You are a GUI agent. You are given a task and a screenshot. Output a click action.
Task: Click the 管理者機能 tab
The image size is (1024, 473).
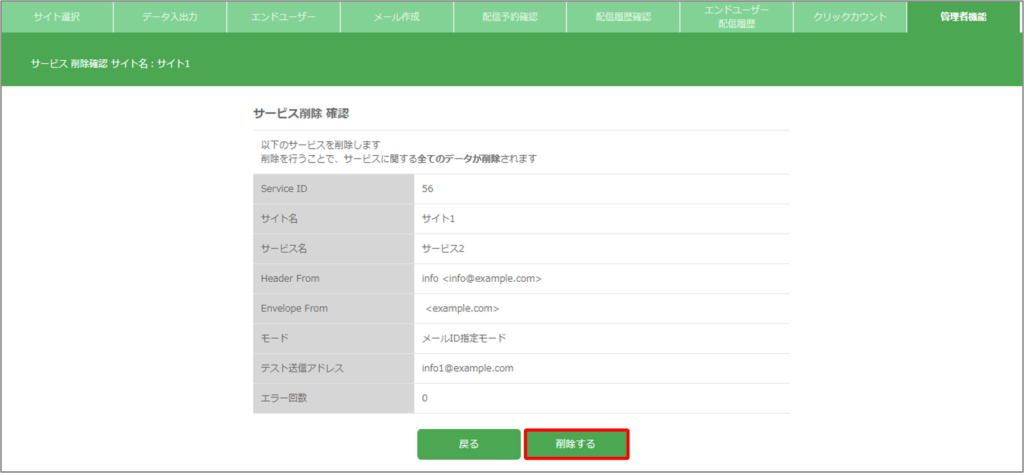click(963, 17)
